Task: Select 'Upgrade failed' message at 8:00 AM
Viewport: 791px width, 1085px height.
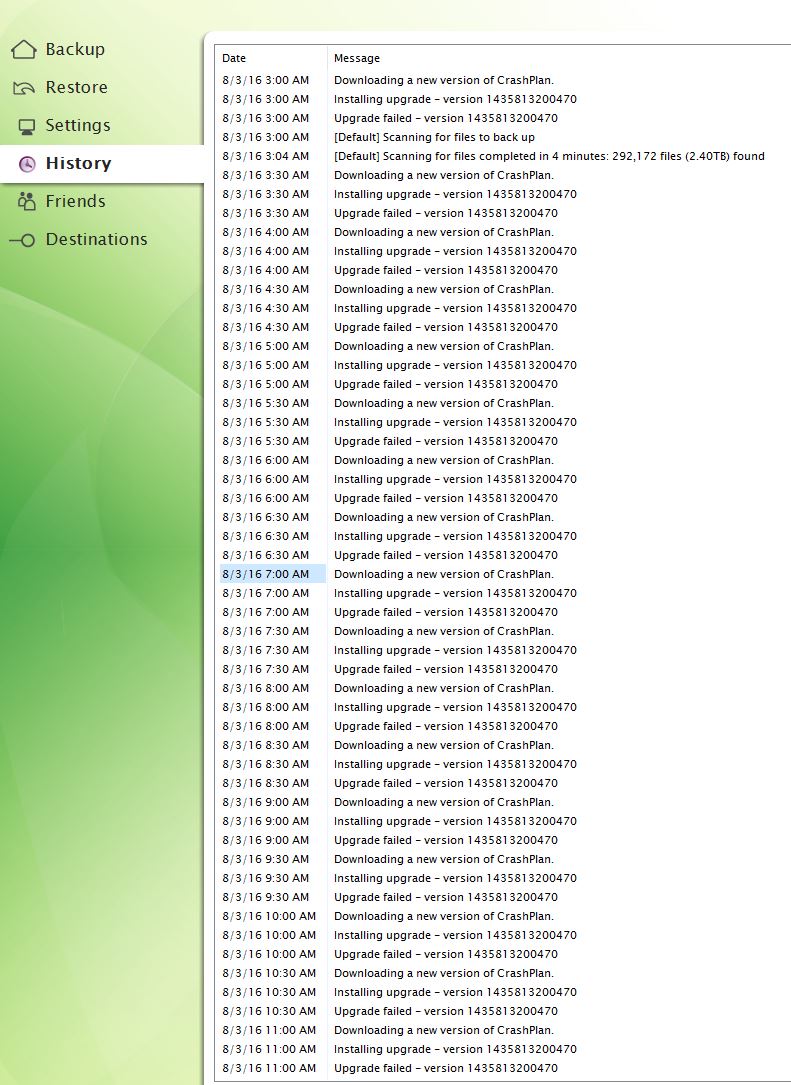Action: [446, 726]
